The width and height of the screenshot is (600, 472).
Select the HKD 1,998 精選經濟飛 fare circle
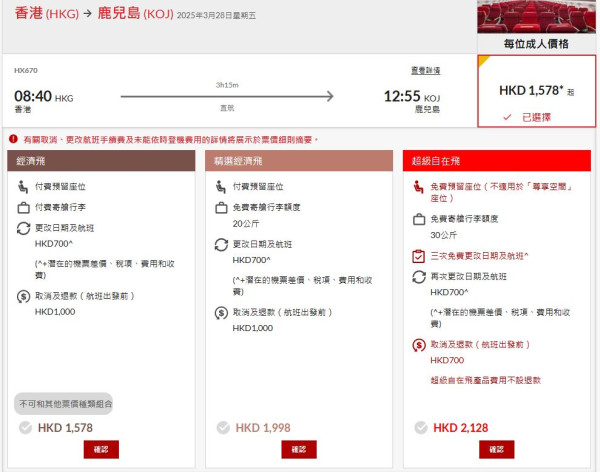(x=223, y=428)
